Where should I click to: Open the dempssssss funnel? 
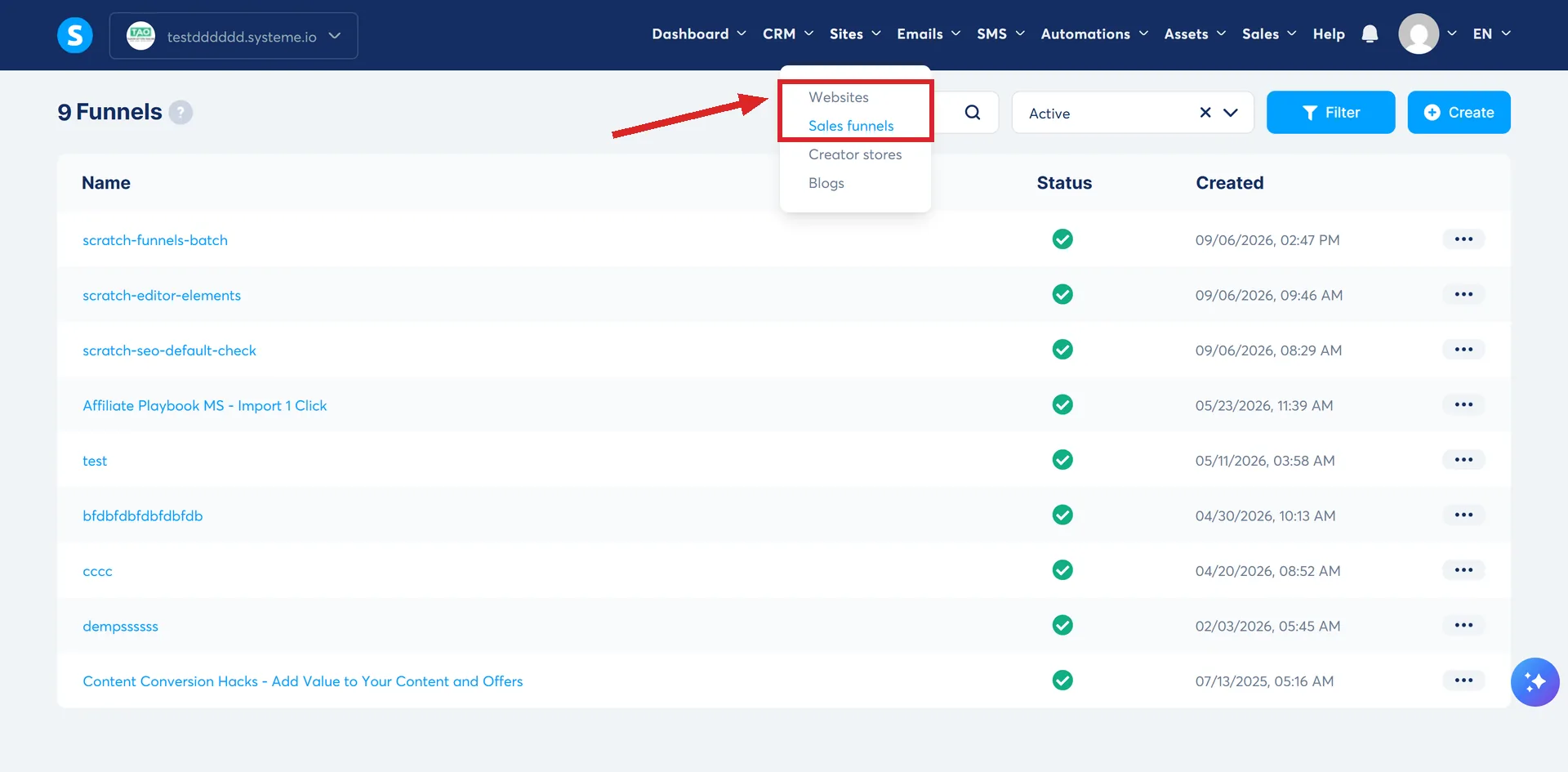120,627
